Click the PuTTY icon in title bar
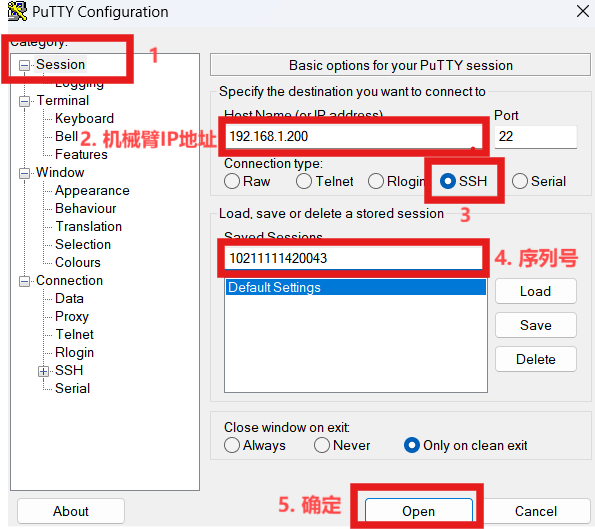This screenshot has width=595, height=529. tap(17, 11)
